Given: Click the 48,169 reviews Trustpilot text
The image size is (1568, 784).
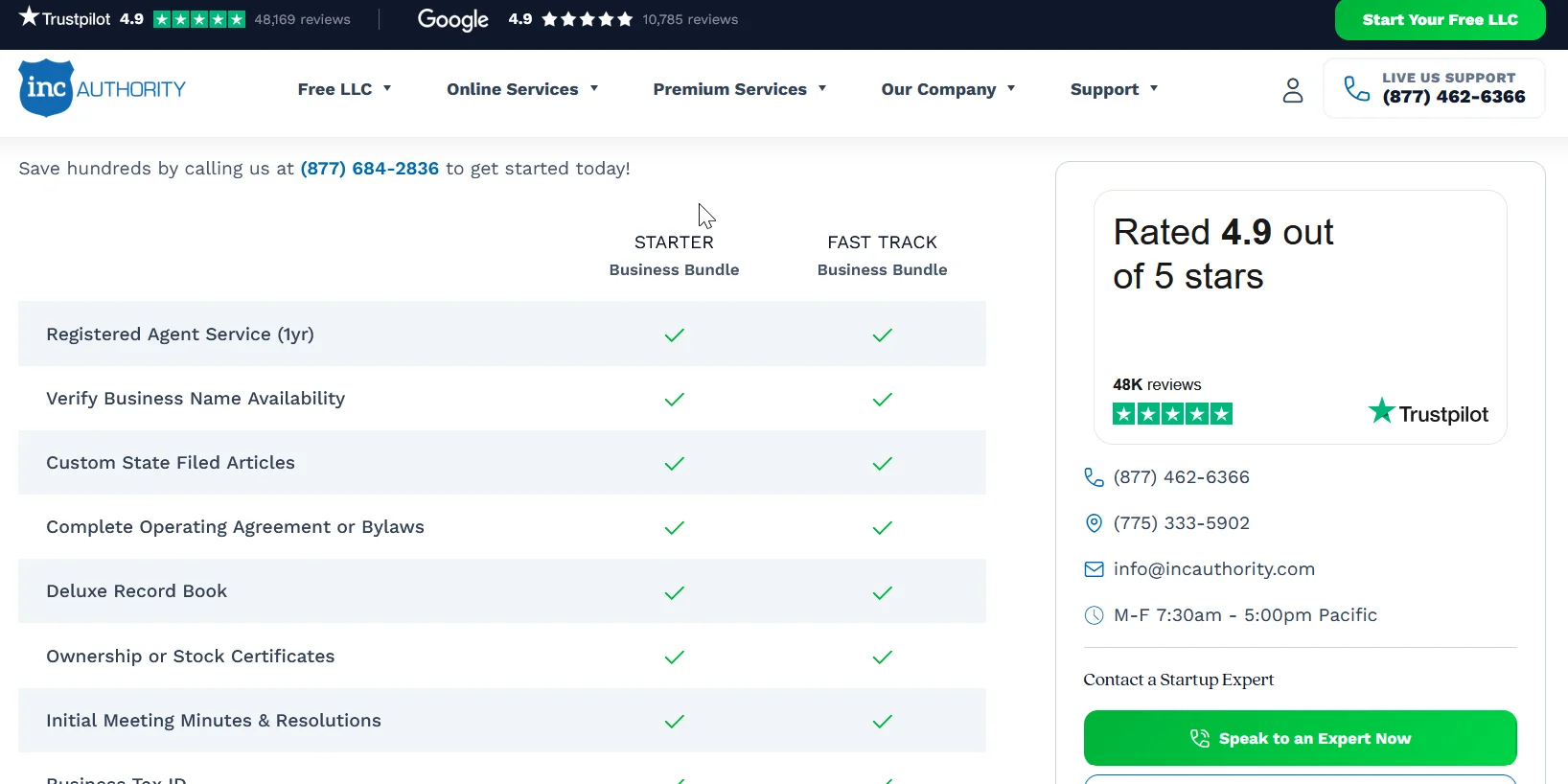Looking at the screenshot, I should point(303,19).
